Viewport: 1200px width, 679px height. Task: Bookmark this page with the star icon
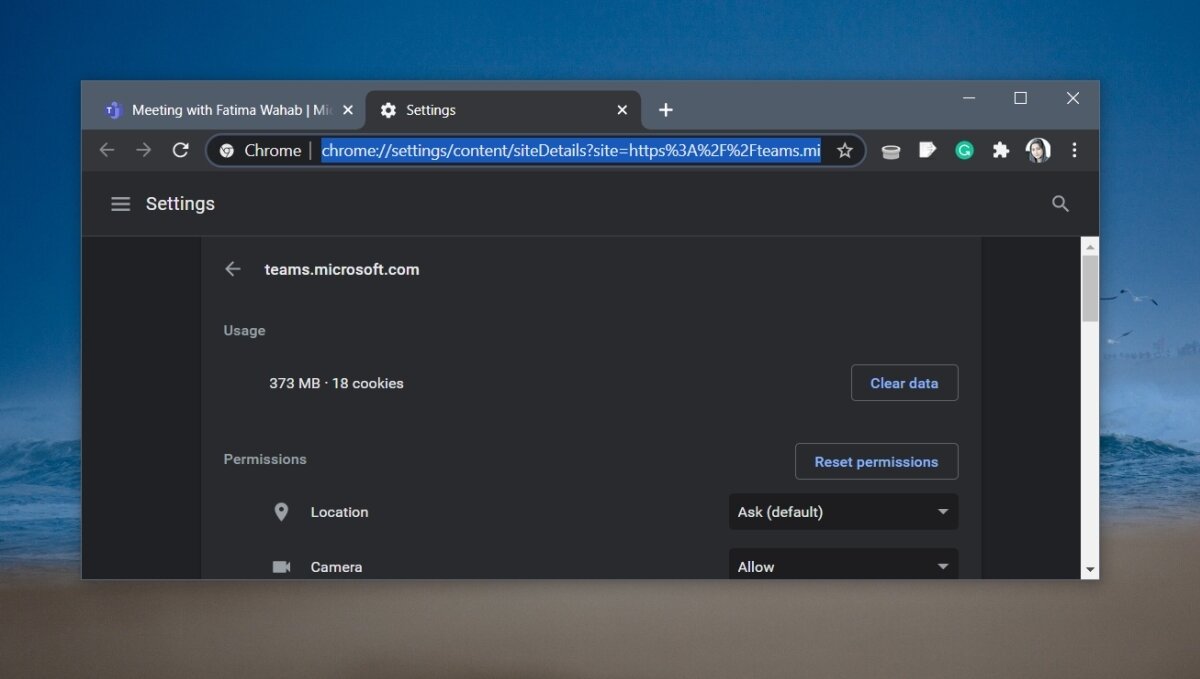[x=845, y=150]
